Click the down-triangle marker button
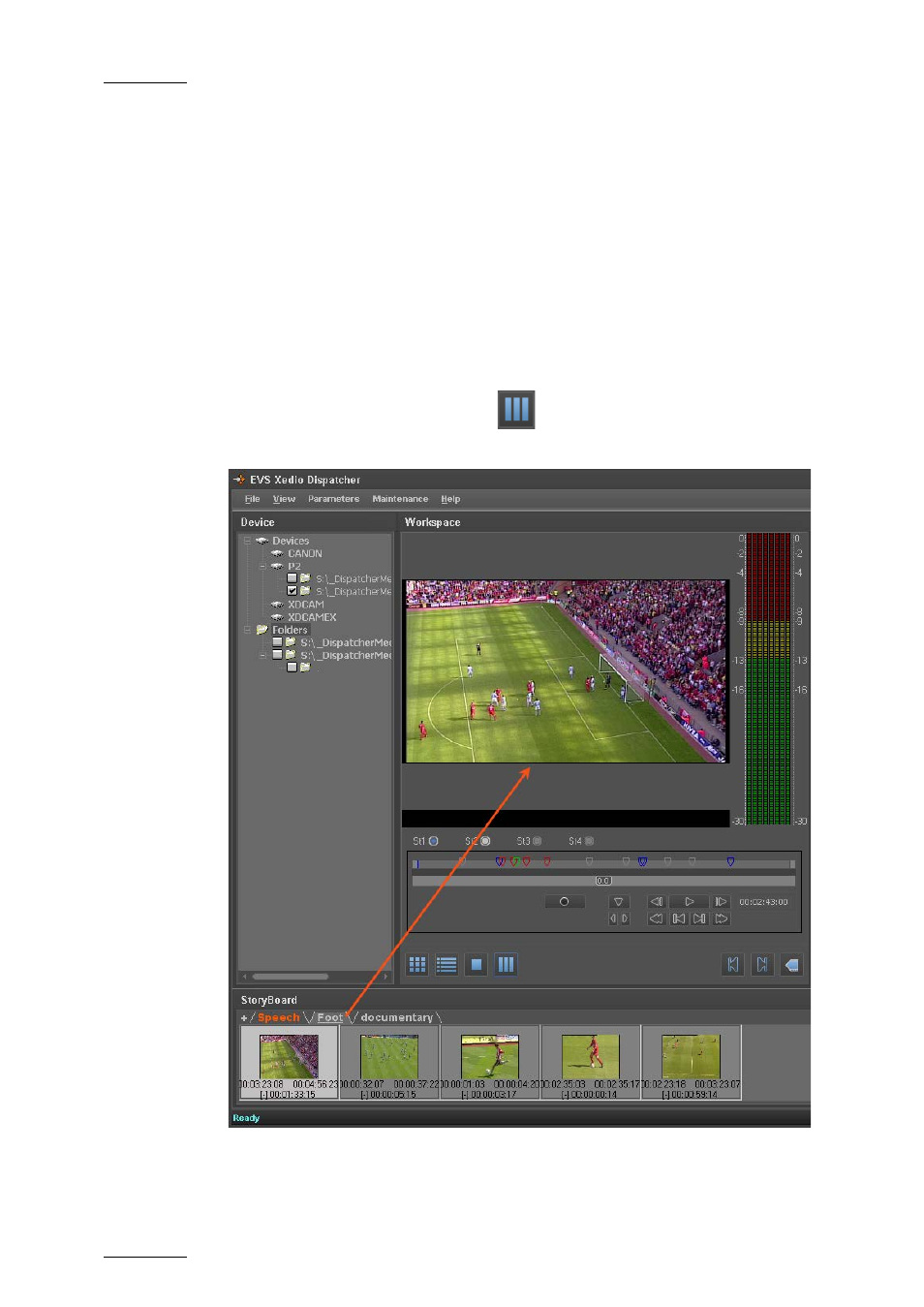The width and height of the screenshot is (924, 1307). 619,902
